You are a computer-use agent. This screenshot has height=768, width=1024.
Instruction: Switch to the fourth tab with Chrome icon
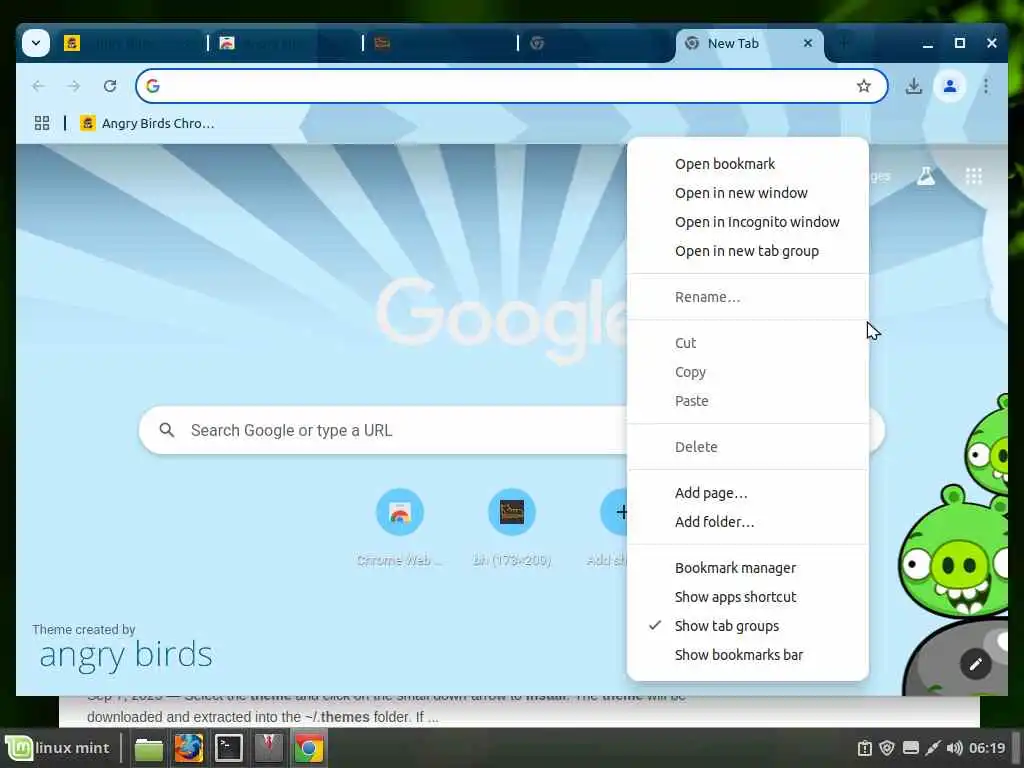pos(596,43)
